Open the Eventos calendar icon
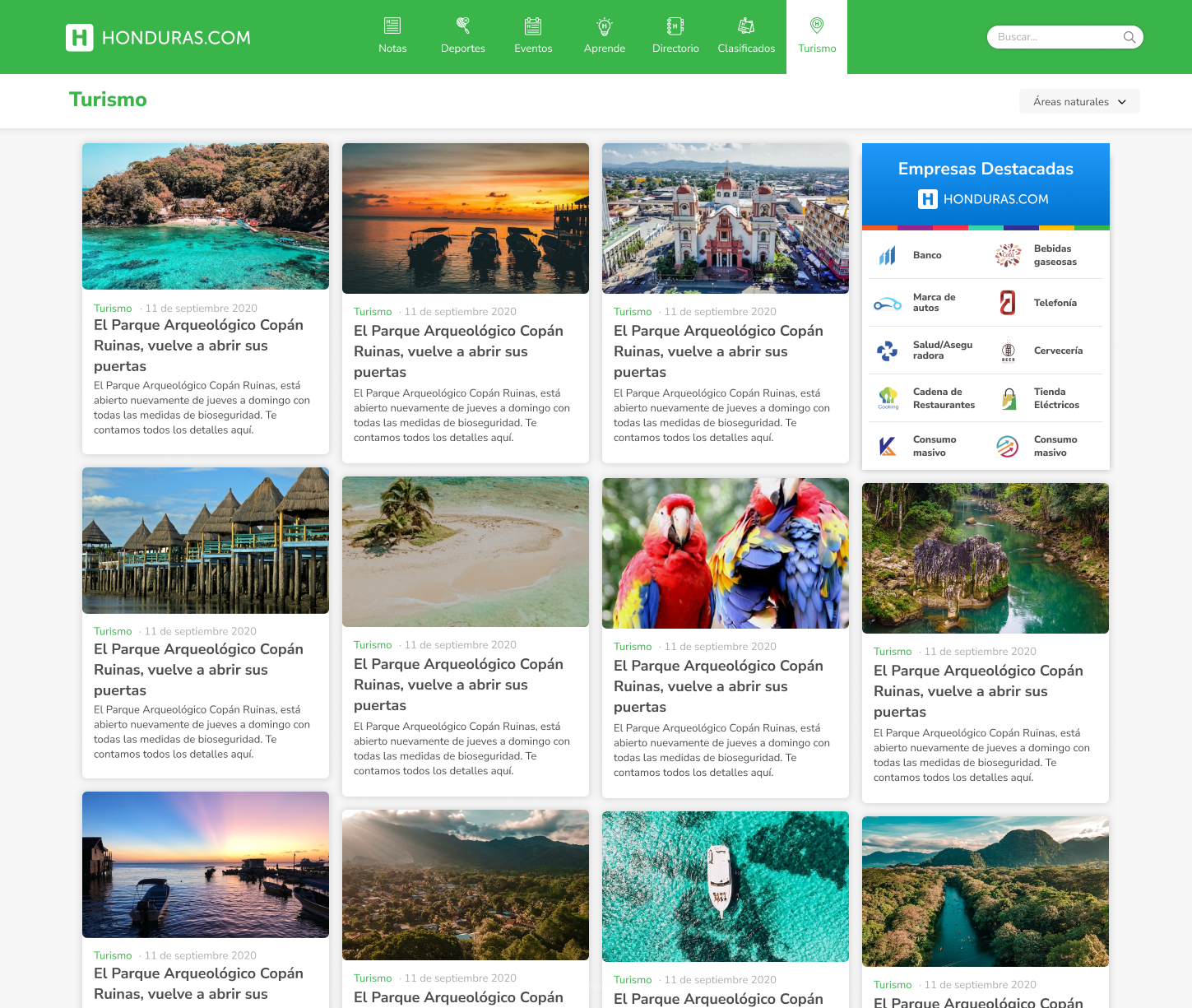This screenshot has width=1192, height=1008. coord(533,26)
